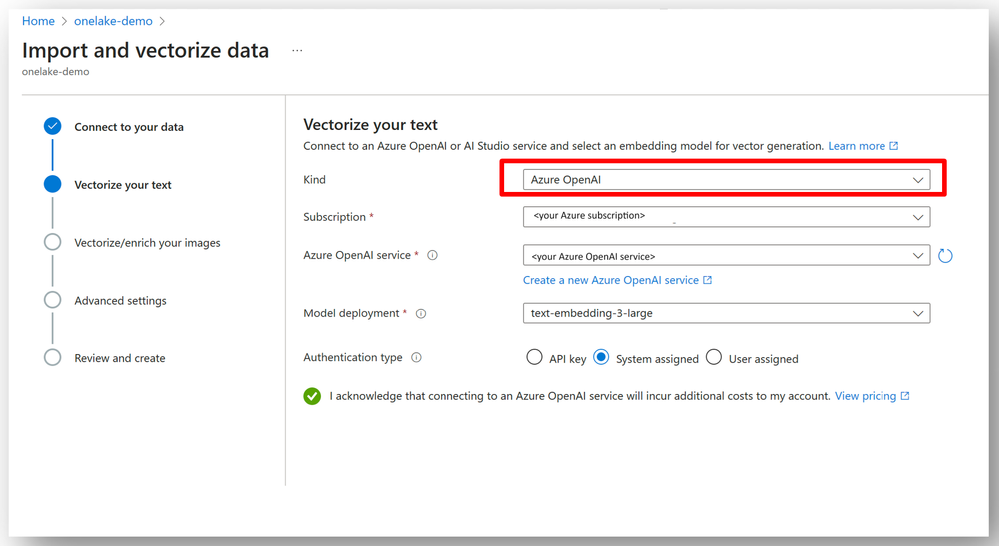Open the Kind dropdown showing Azure OpenAI
999x546 pixels.
(726, 180)
